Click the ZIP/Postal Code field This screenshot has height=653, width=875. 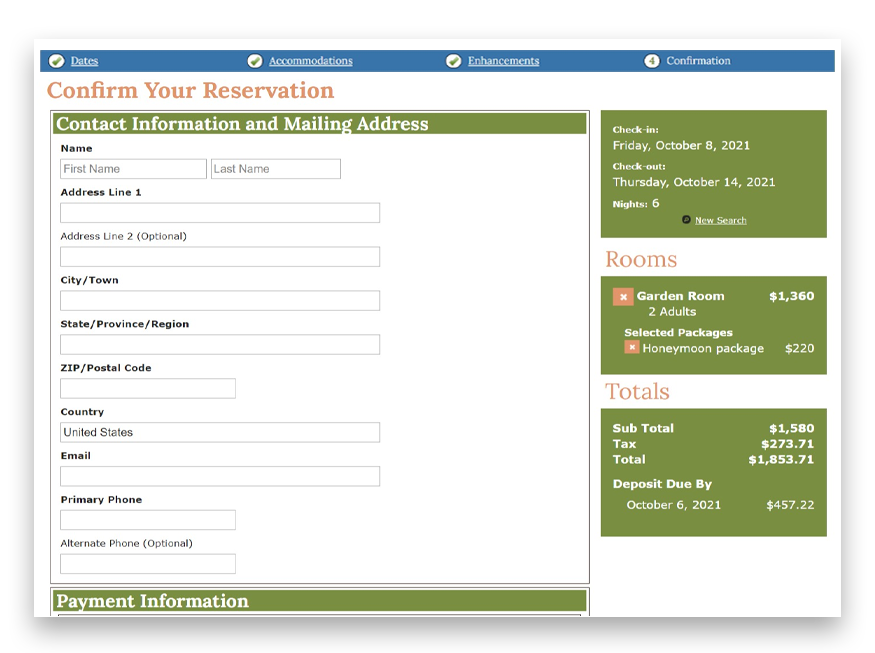[147, 388]
